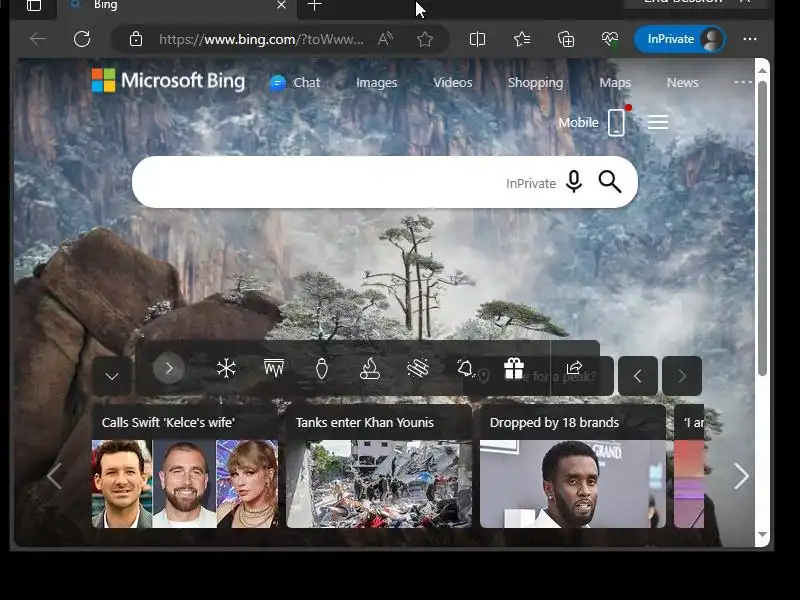Slide news carousel to the right
The height and width of the screenshot is (600, 800).
coord(741,476)
